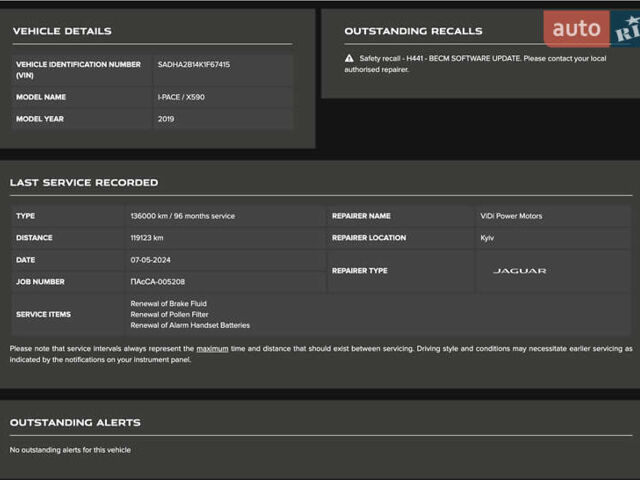
Task: Click the underlined word maximum in the note
Action: pos(212,349)
